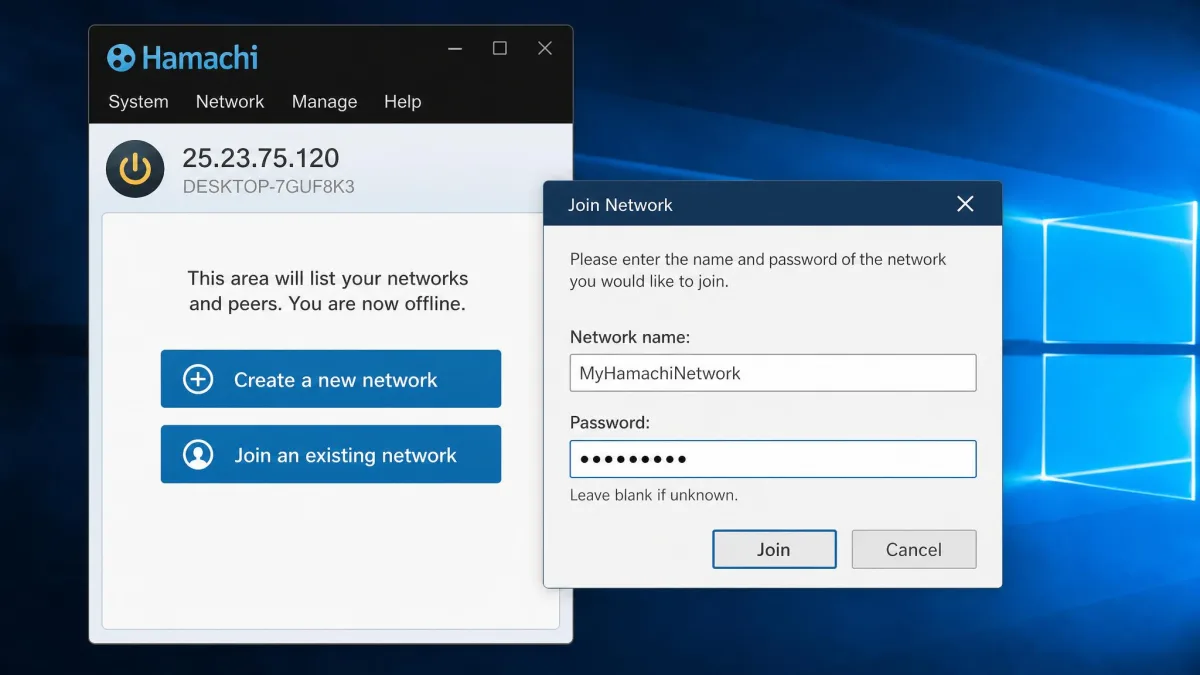Screen dimensions: 1200x675
Task: Open the Help menu
Action: 402,102
